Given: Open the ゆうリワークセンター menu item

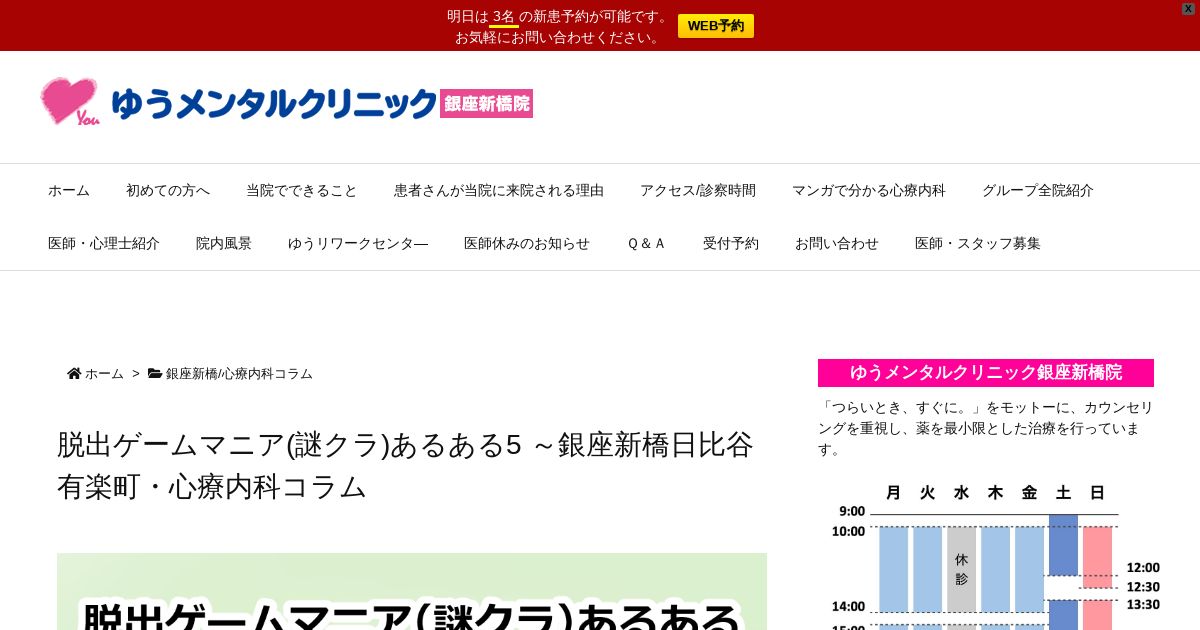Looking at the screenshot, I should point(358,243).
